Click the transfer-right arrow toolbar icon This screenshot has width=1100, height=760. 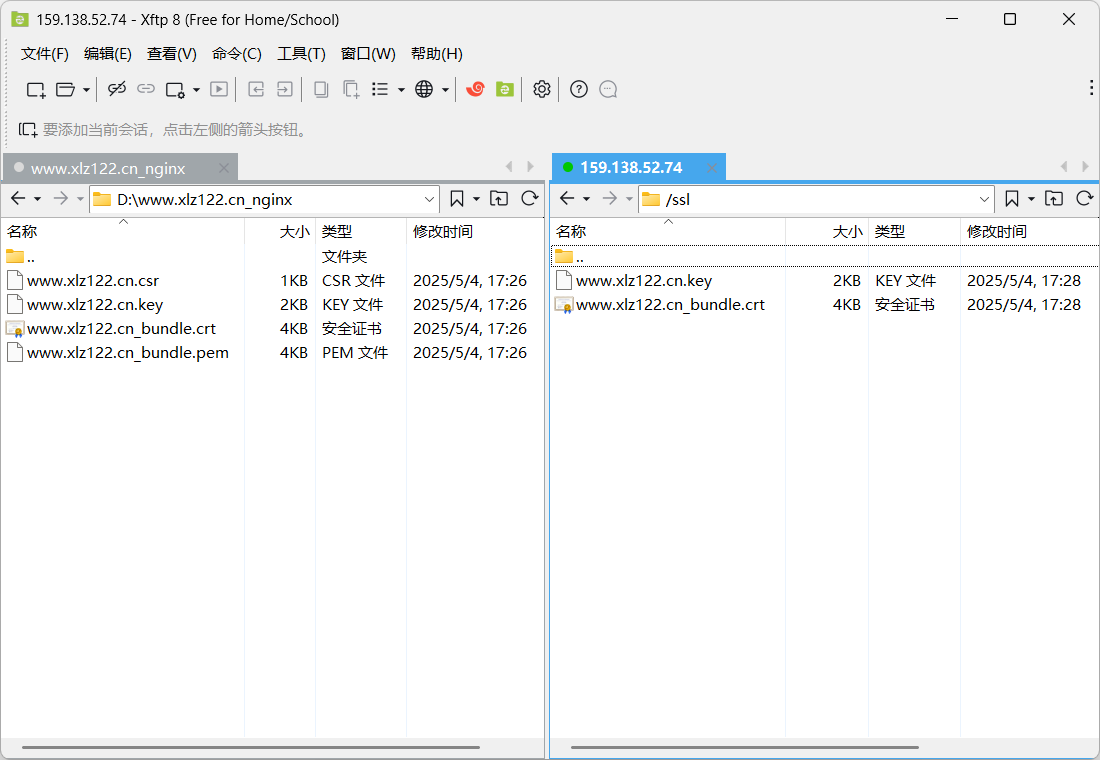284,89
